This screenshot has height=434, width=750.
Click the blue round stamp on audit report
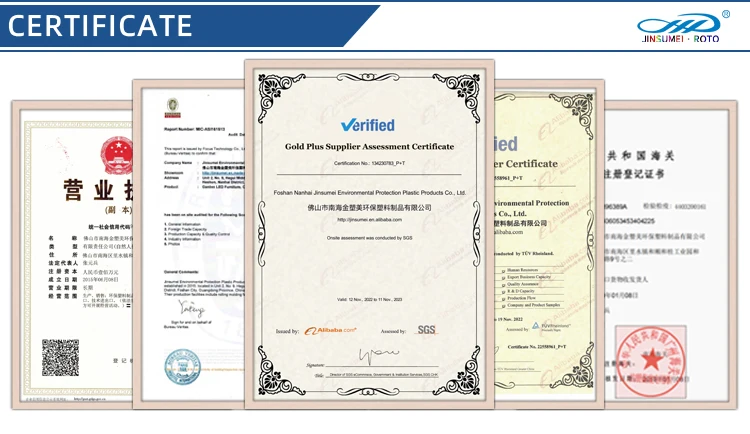click(182, 367)
